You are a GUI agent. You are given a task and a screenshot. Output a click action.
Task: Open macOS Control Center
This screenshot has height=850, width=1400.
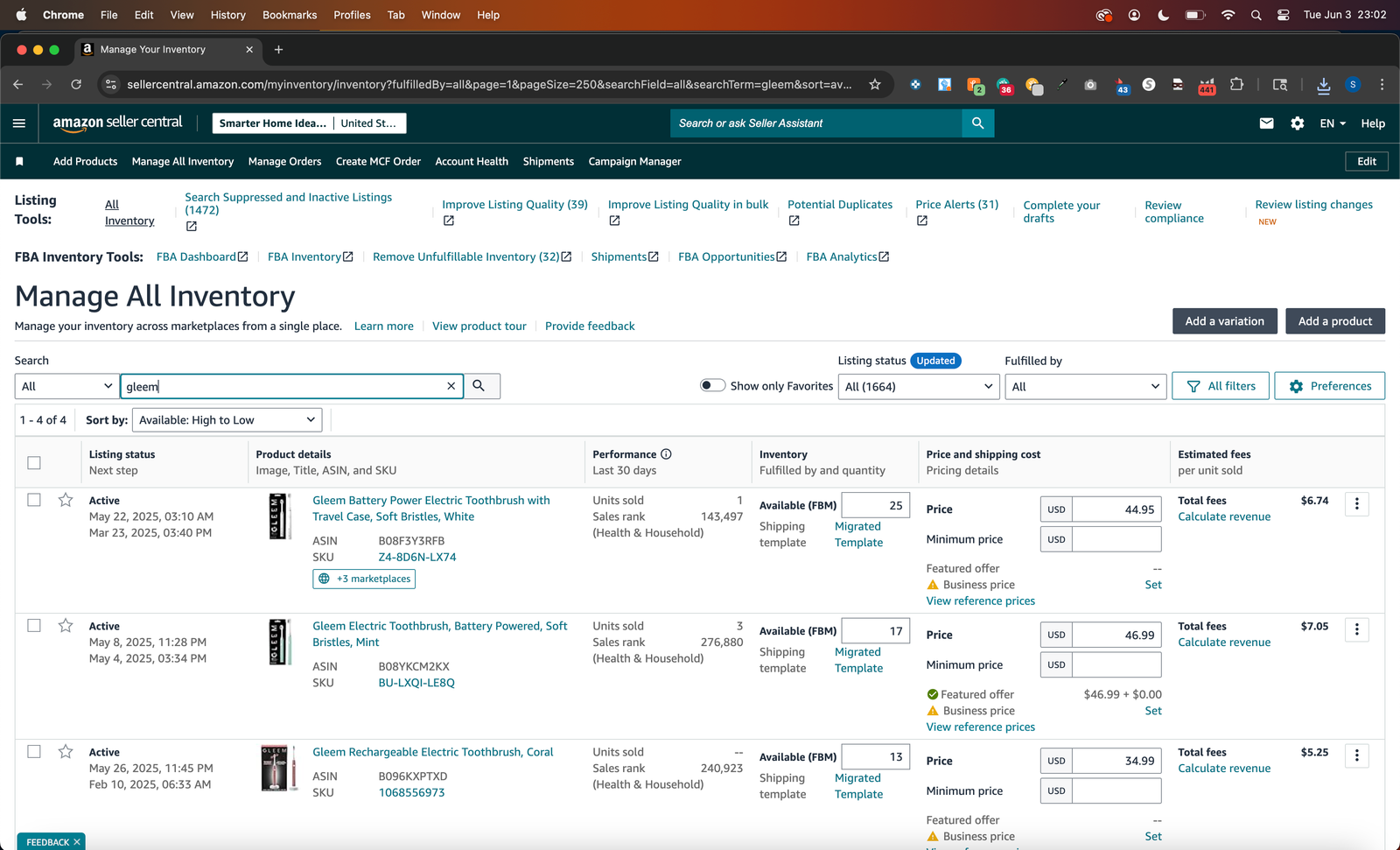(1283, 15)
